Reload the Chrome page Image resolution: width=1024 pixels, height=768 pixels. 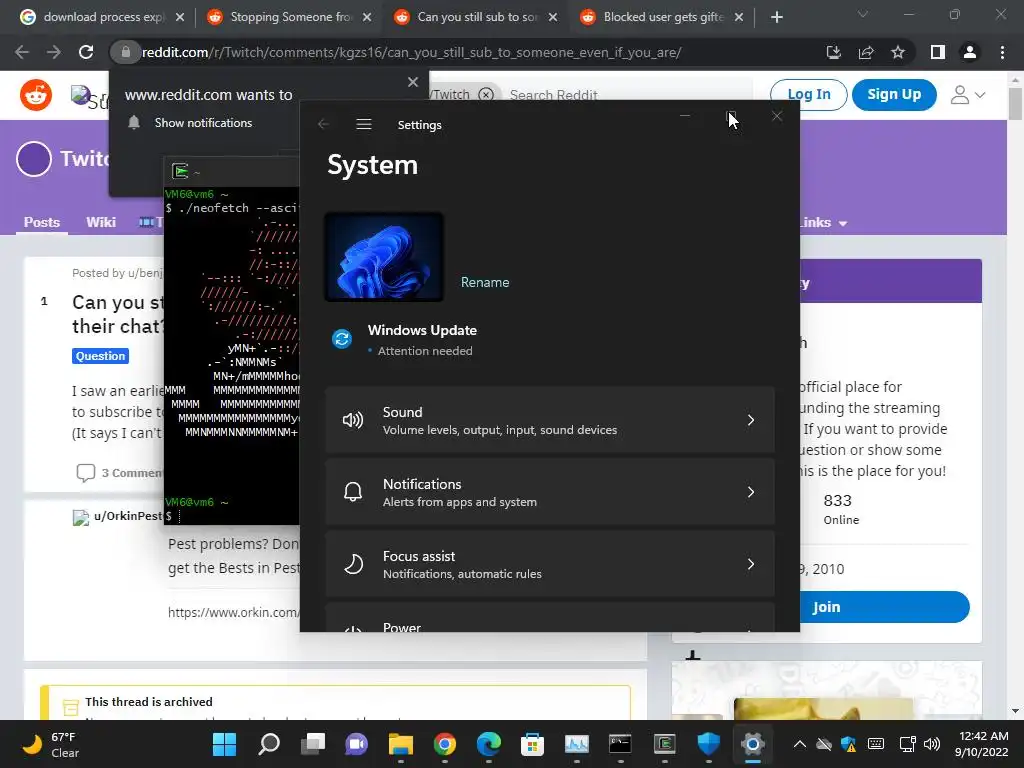pyautogui.click(x=86, y=52)
